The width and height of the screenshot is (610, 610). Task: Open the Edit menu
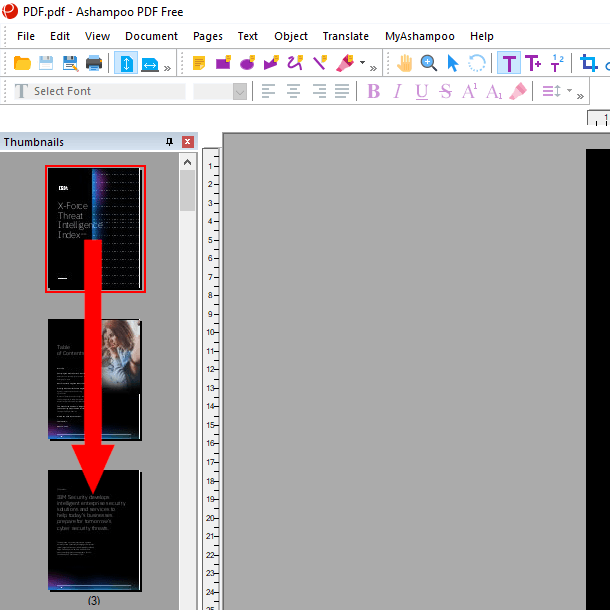point(60,36)
